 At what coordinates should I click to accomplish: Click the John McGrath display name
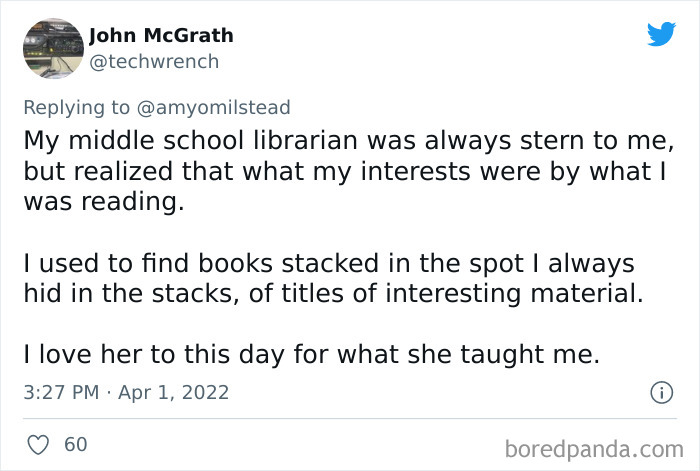(161, 36)
